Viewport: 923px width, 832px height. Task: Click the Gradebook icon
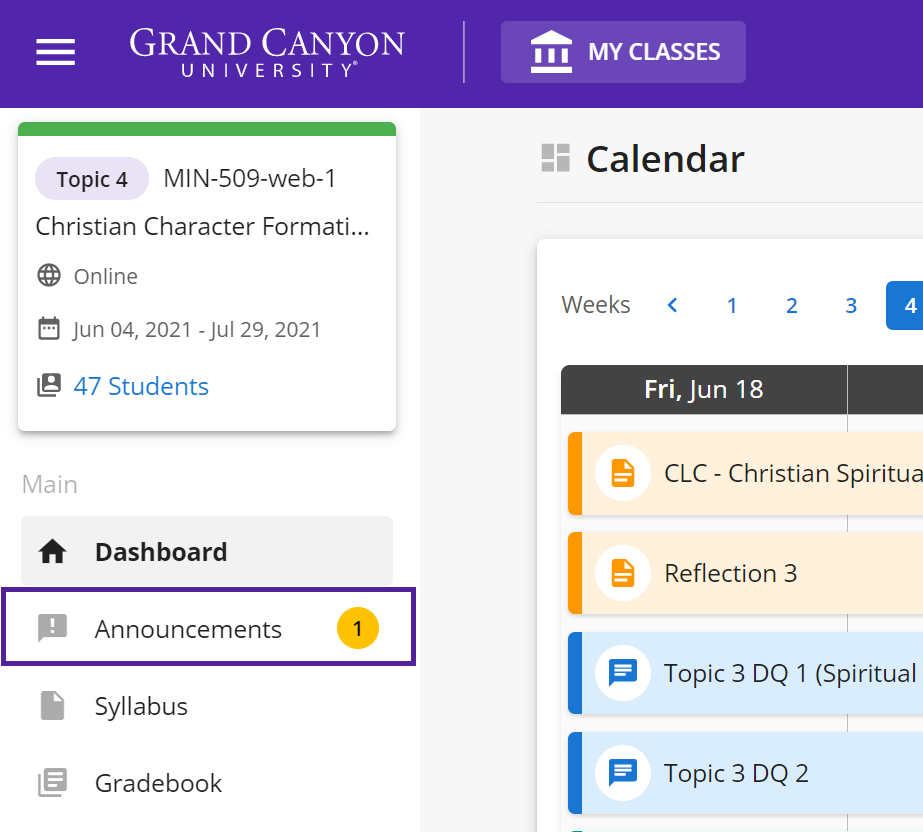click(52, 783)
